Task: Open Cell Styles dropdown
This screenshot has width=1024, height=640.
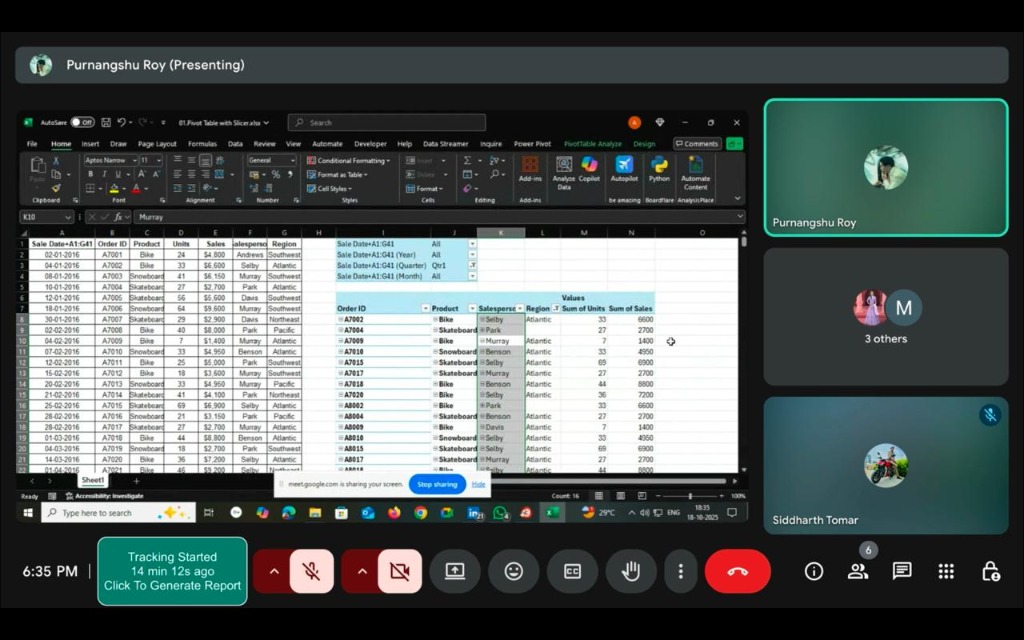Action: coord(329,189)
